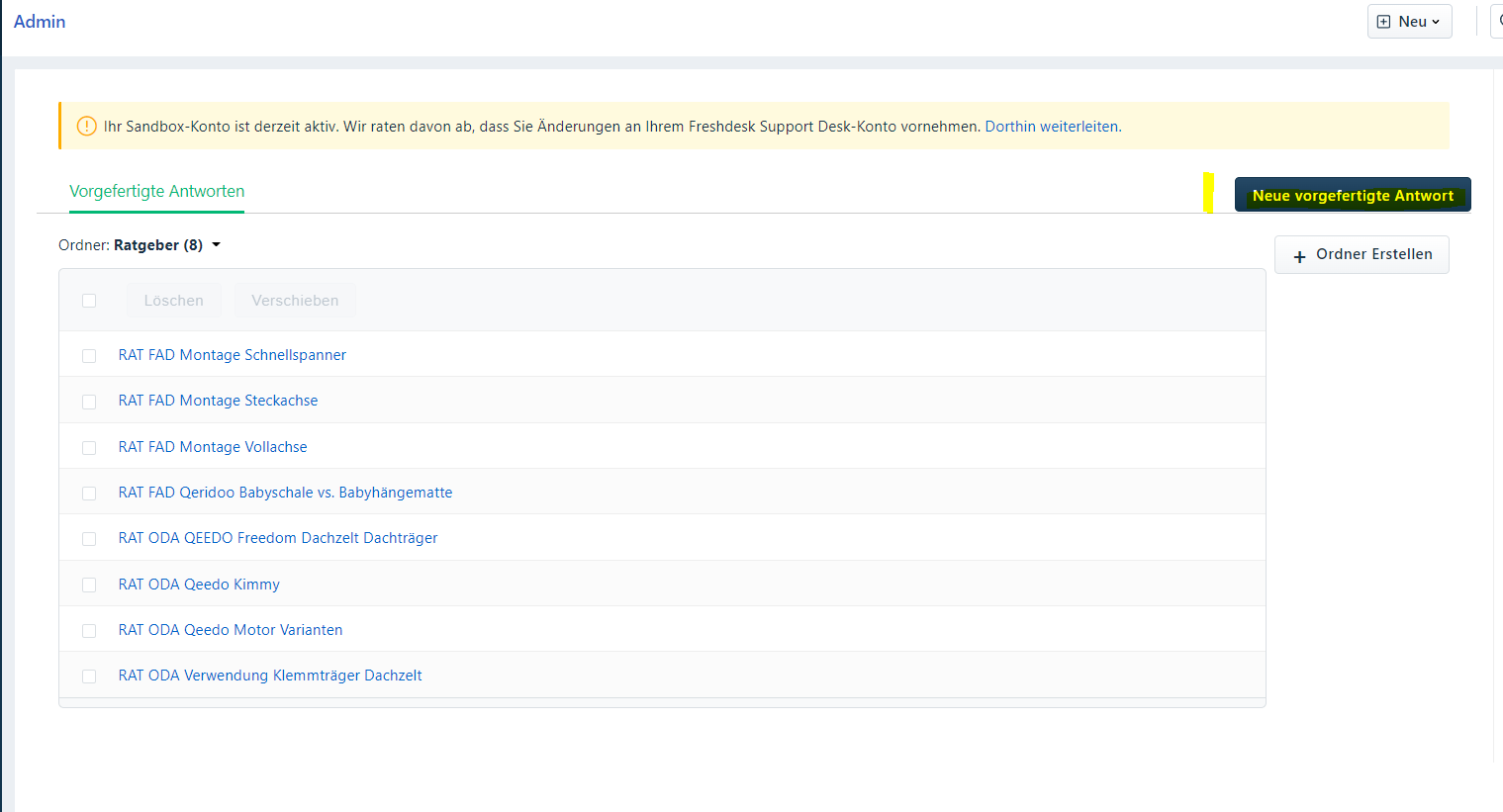The height and width of the screenshot is (812, 1503).
Task: Toggle checkbox next to RAT FAD Montage Vollachse
Action: coord(89,448)
